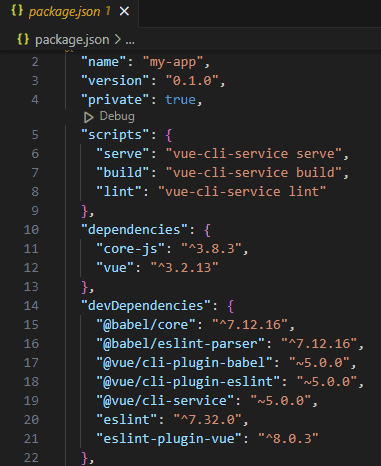381x466 pixels.
Task: Click the "my-app" name value
Action: 173,62
